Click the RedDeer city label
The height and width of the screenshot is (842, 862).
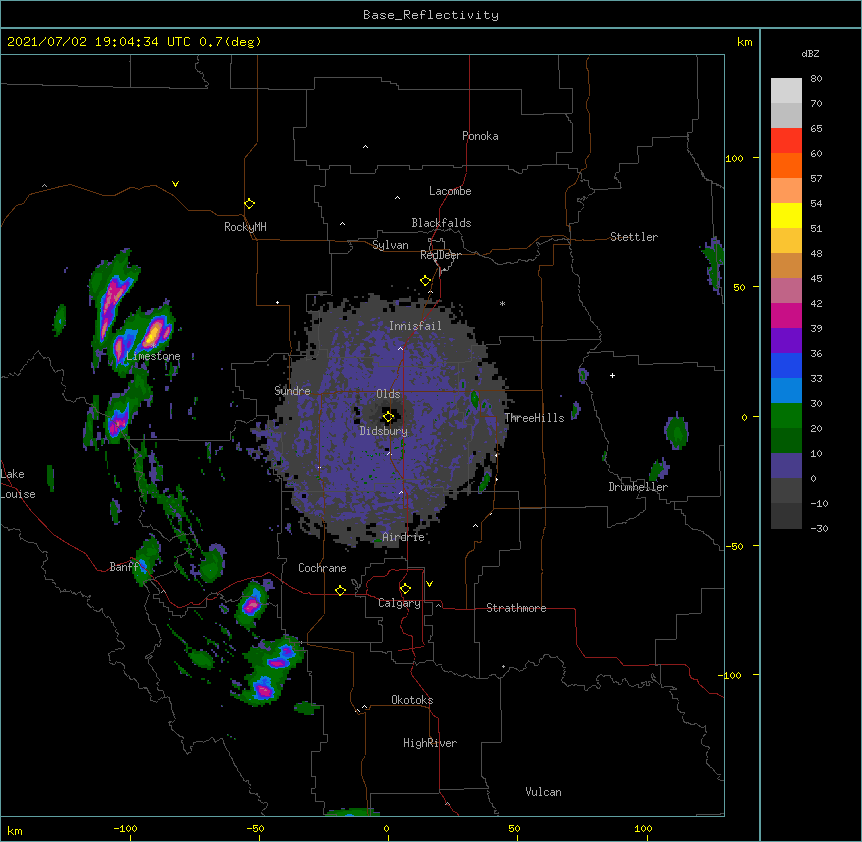(440, 255)
